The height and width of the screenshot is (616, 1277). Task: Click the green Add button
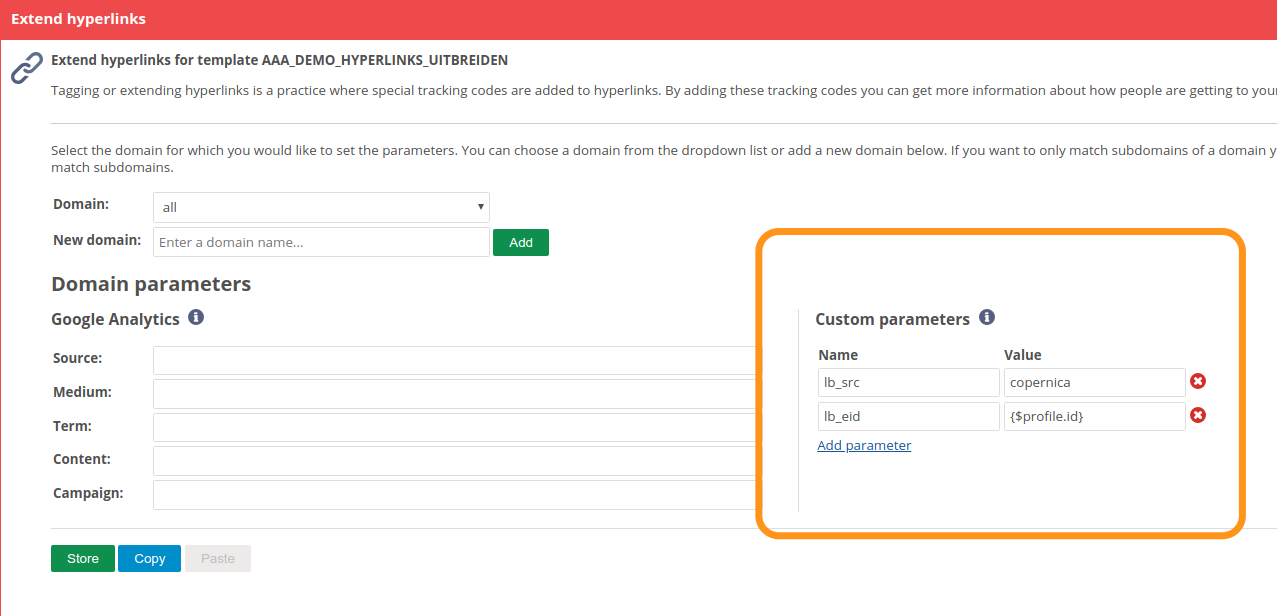click(521, 242)
